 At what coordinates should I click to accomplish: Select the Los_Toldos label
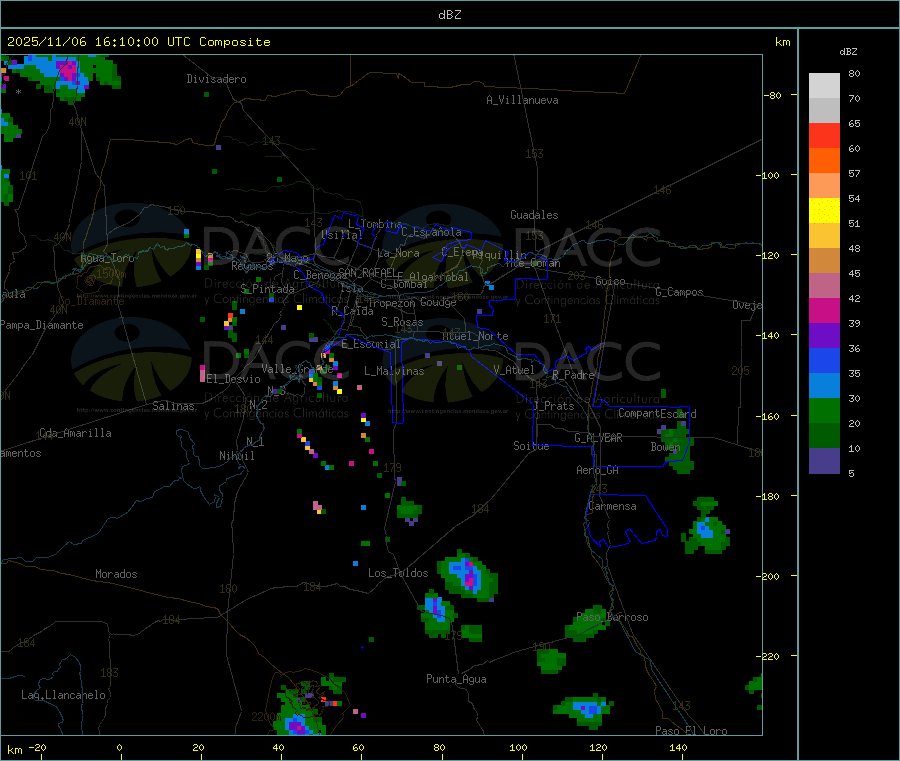point(398,573)
